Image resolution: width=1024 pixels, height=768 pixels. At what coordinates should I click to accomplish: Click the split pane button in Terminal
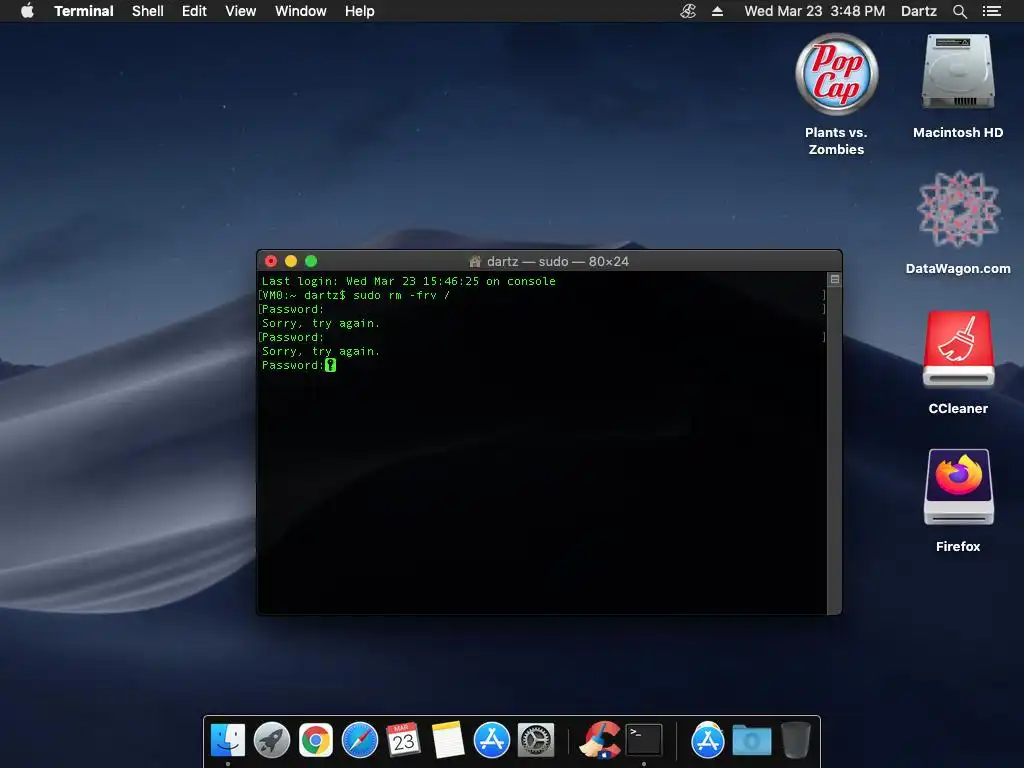835,280
